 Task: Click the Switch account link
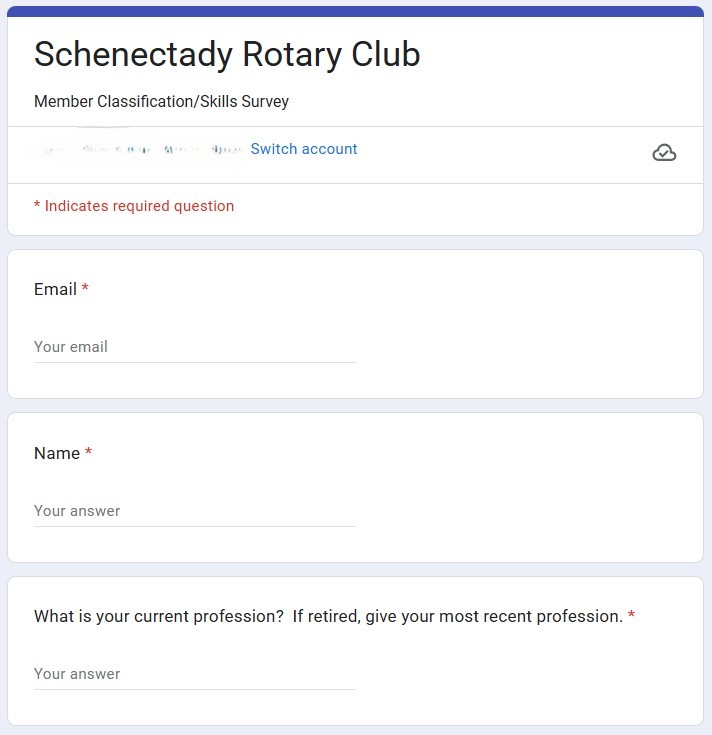(304, 149)
